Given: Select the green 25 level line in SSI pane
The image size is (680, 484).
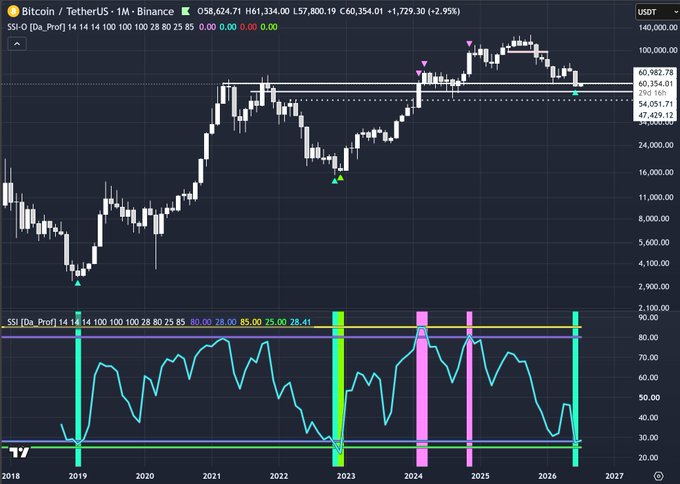Looking at the screenshot, I should pos(291,447).
